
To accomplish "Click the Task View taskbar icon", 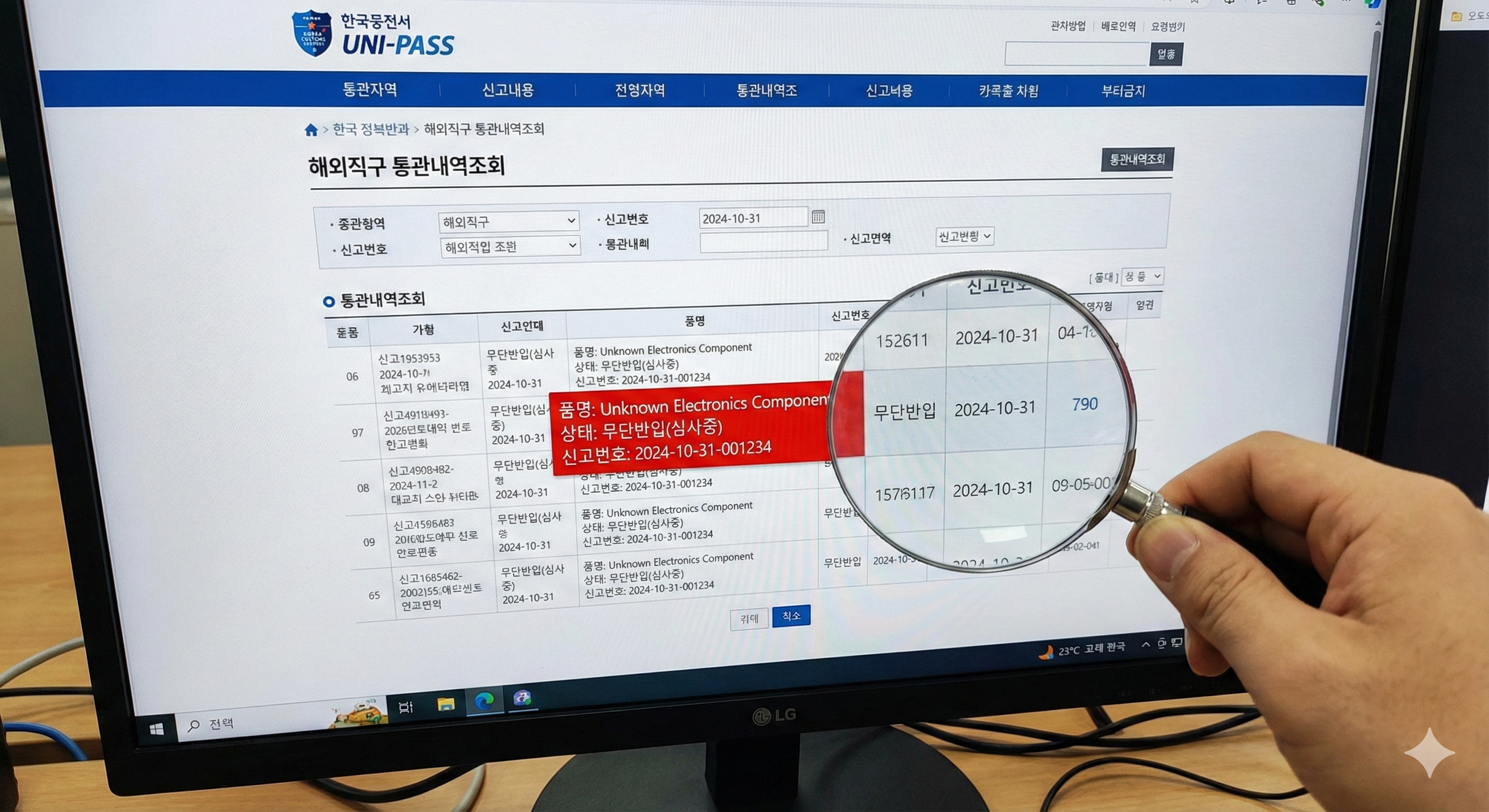I will click(x=406, y=706).
